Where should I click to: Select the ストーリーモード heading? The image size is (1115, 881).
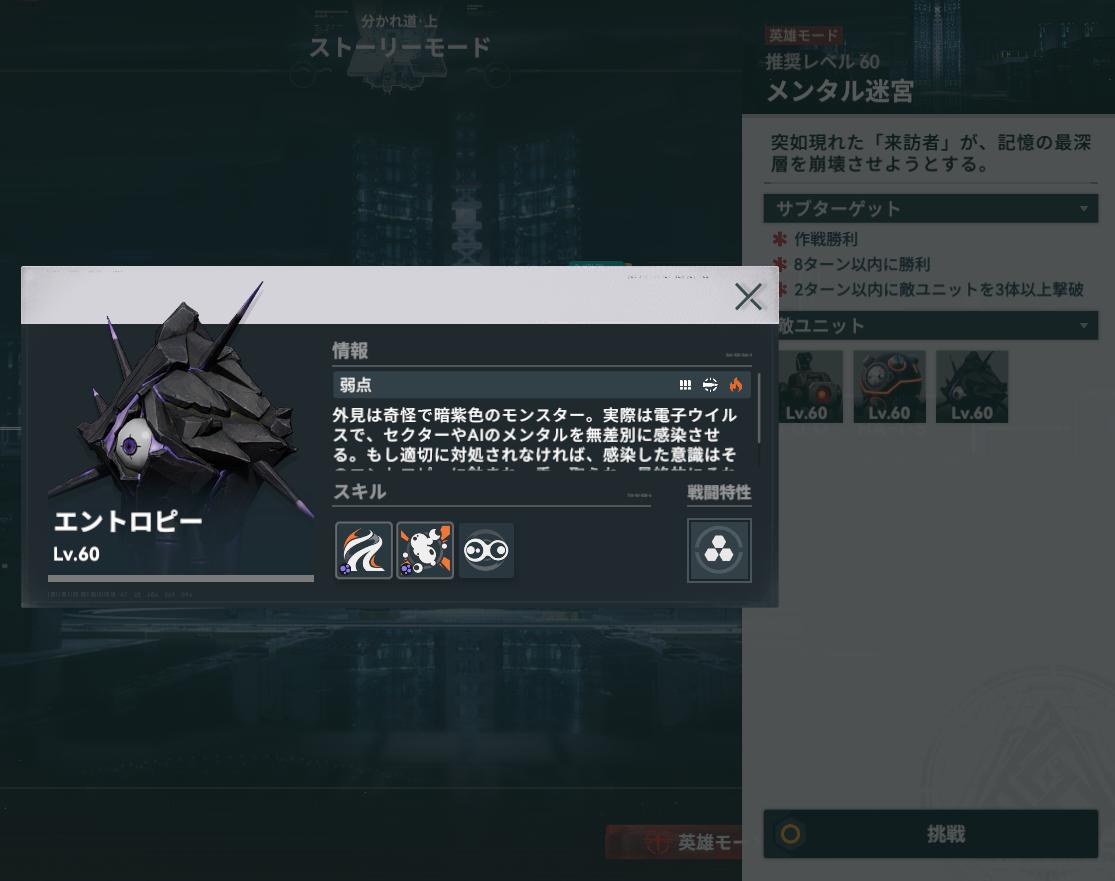tap(400, 48)
